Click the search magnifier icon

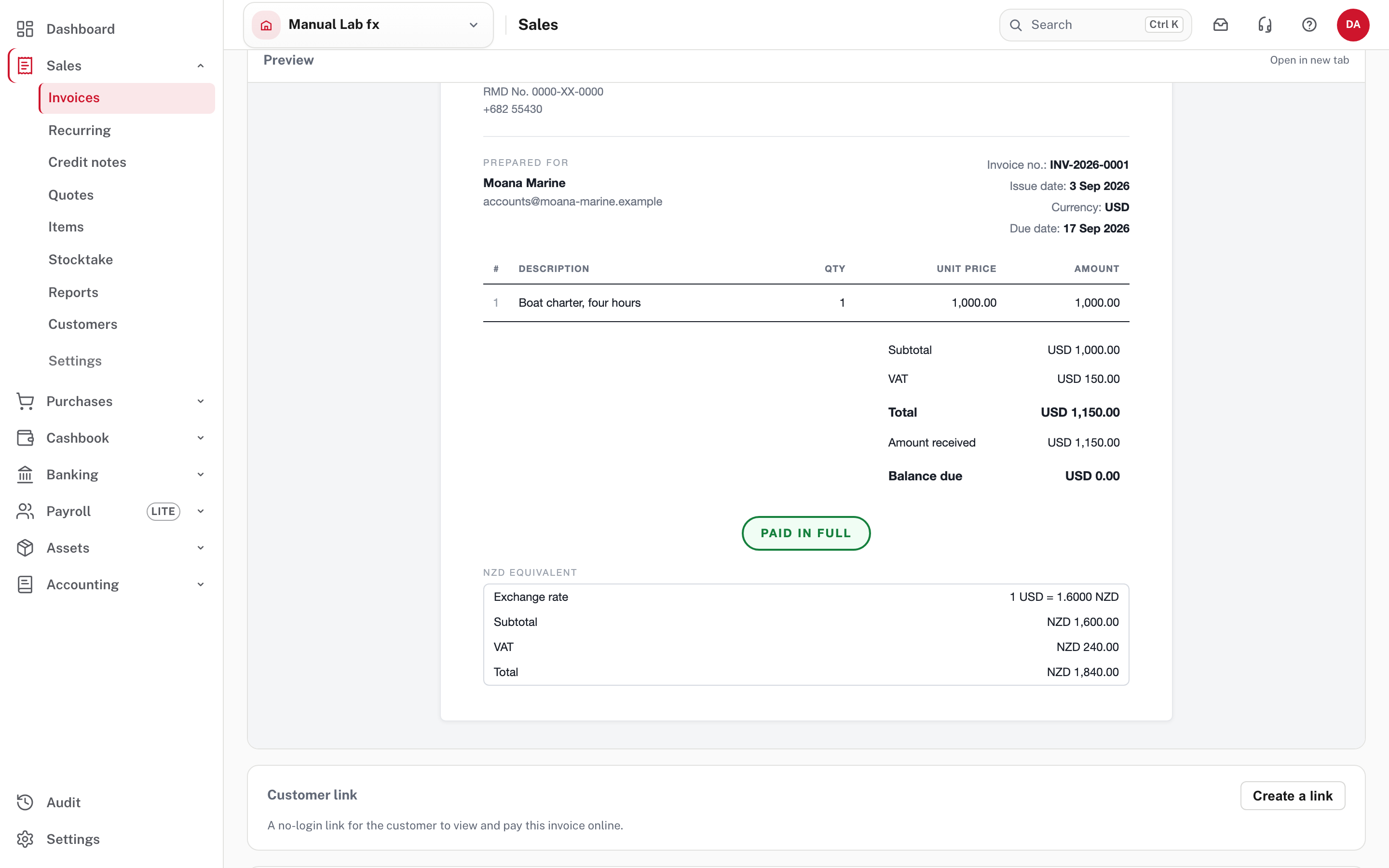pos(1016,25)
